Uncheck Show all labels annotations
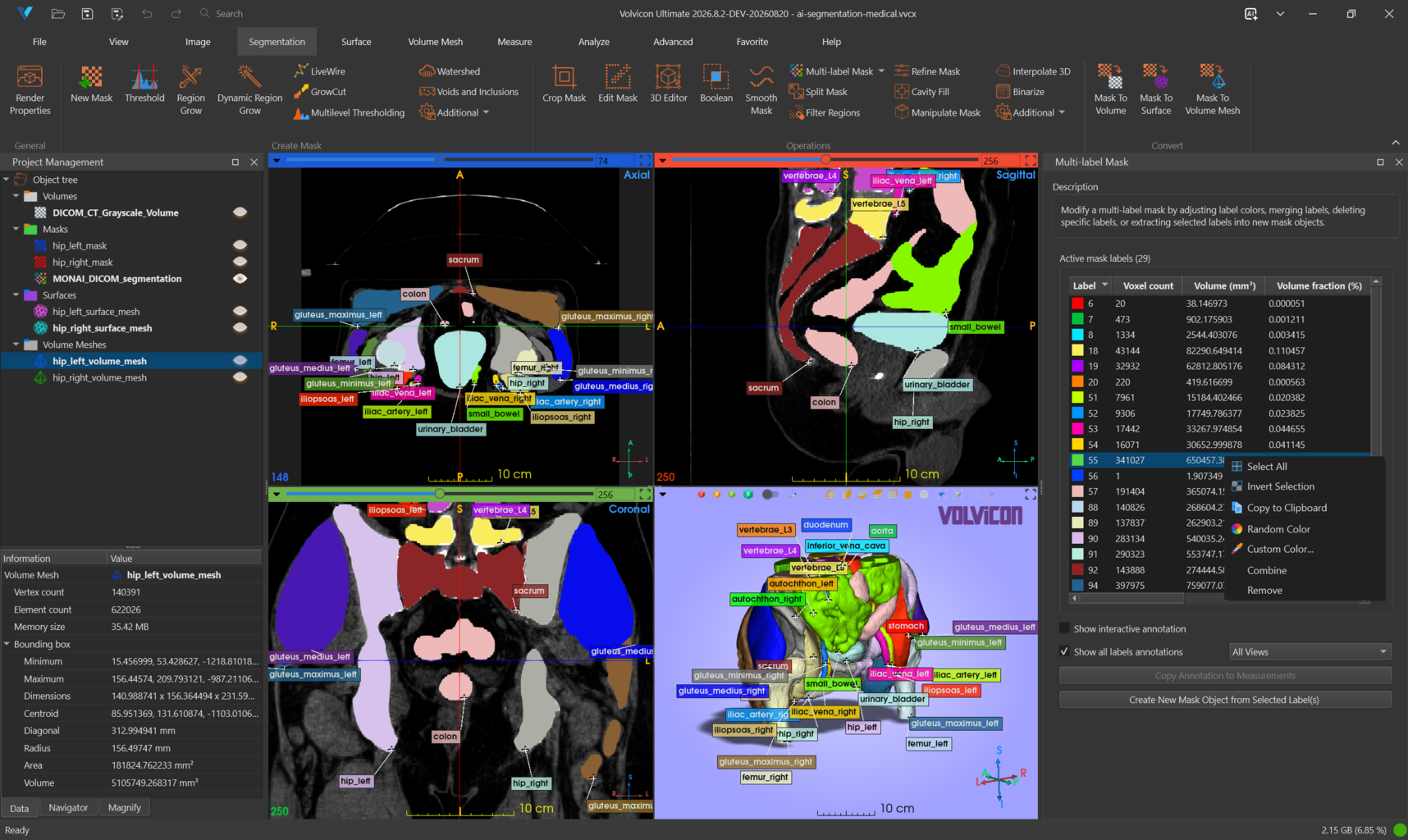 point(1064,651)
